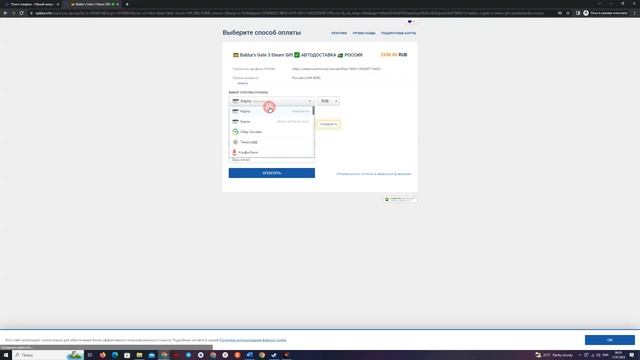Open the Mail app from the taskbar

pyautogui.click(x=151, y=355)
